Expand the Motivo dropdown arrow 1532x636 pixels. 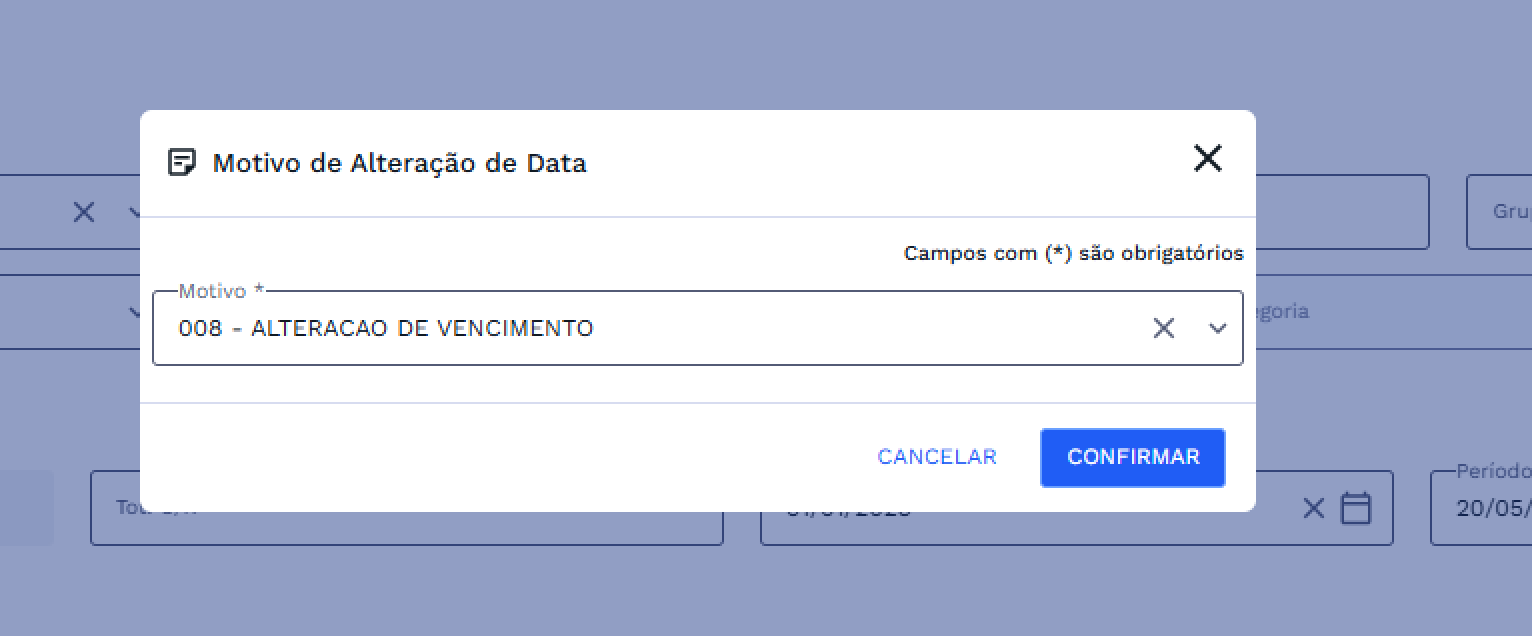click(1217, 328)
